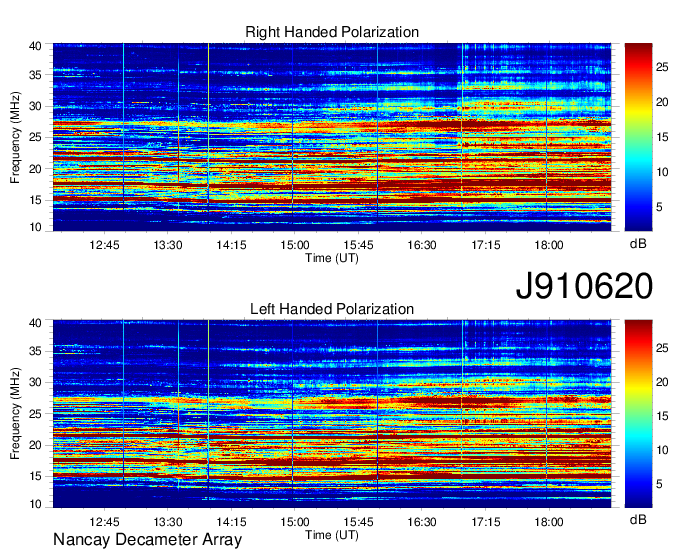
Task: Click the "12:45" time tick of the Right Handed plot
Action: pos(105,245)
